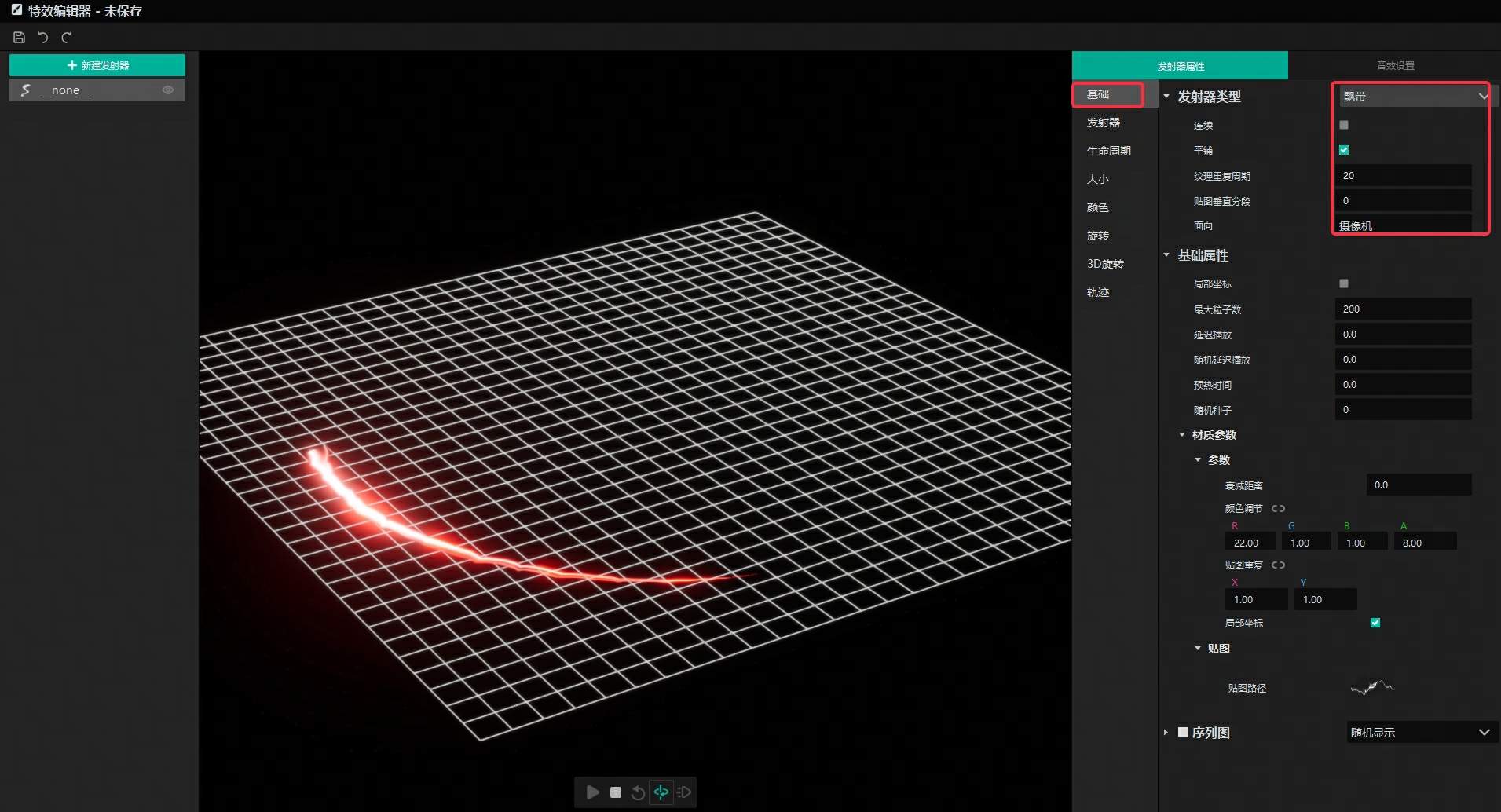The height and width of the screenshot is (812, 1501).
Task: Click the G color value field
Action: coord(1306,543)
